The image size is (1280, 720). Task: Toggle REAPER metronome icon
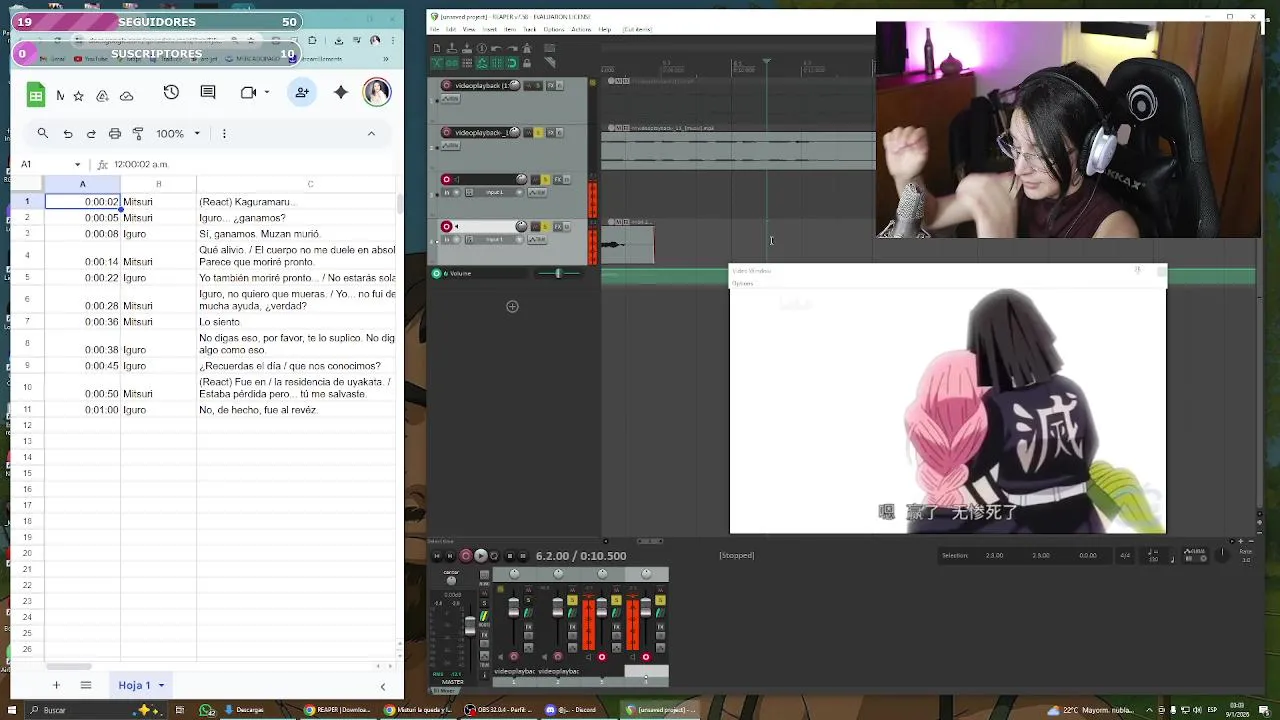click(x=527, y=48)
